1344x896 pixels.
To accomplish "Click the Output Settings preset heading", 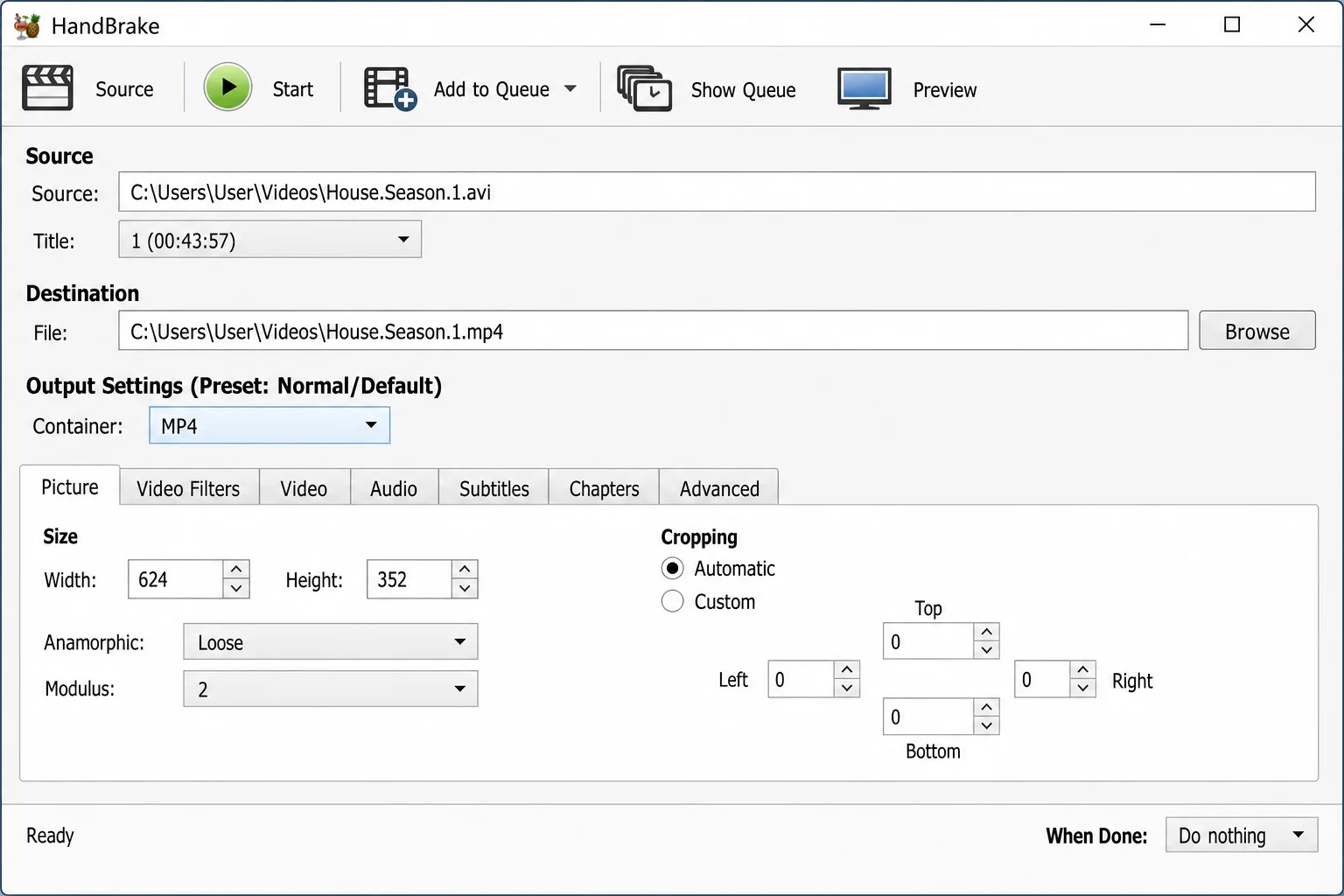I will [x=234, y=386].
